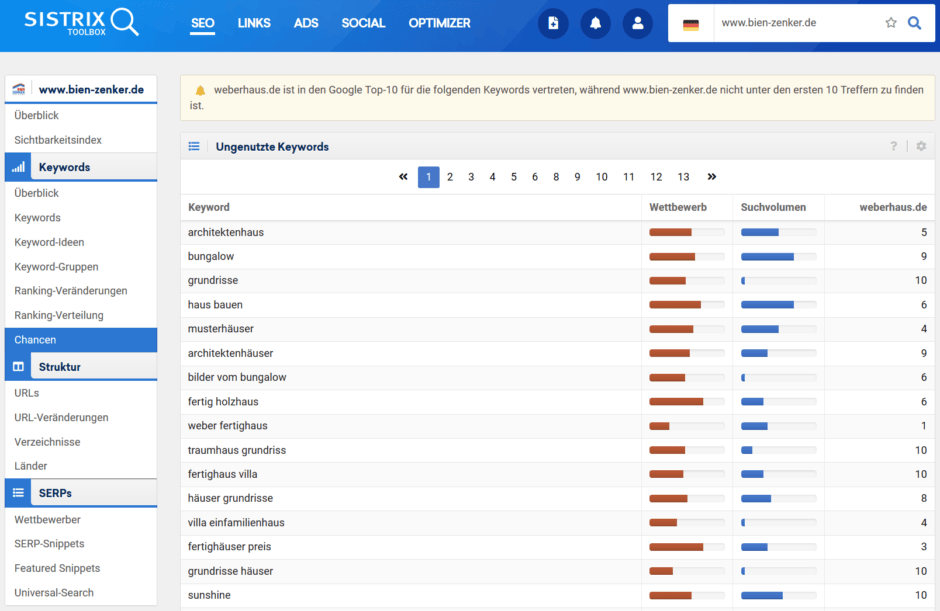This screenshot has width=940, height=611.
Task: Open the help question mark icon
Action: [x=893, y=146]
